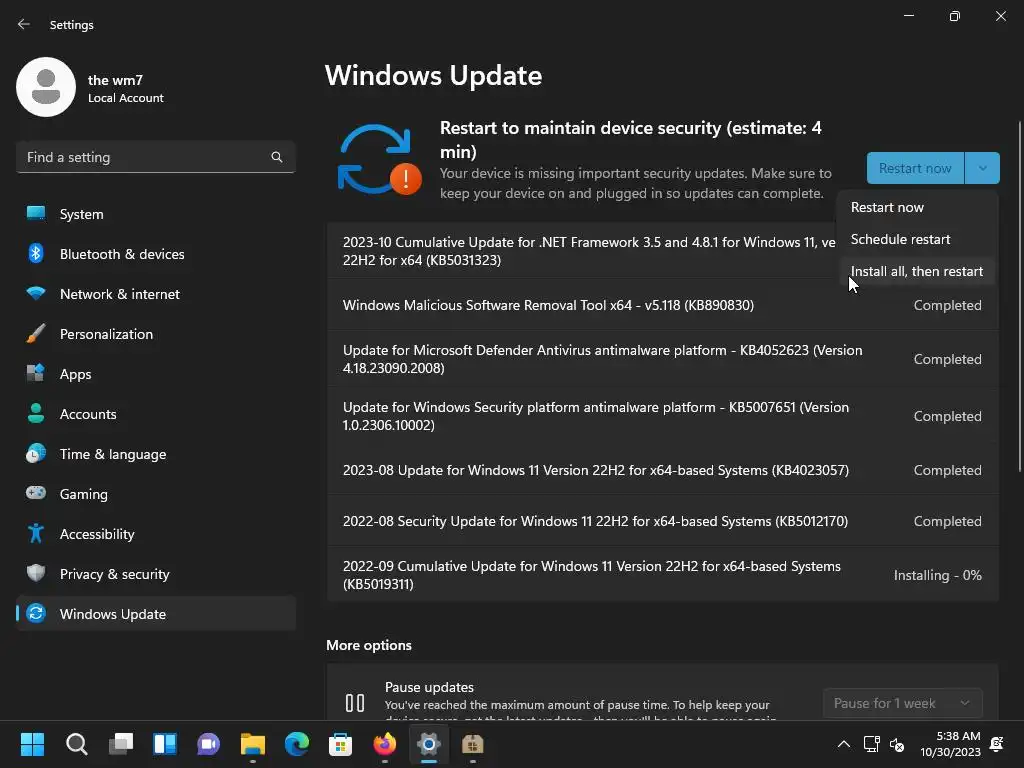Choose Schedule restart from menu

(x=918, y=239)
